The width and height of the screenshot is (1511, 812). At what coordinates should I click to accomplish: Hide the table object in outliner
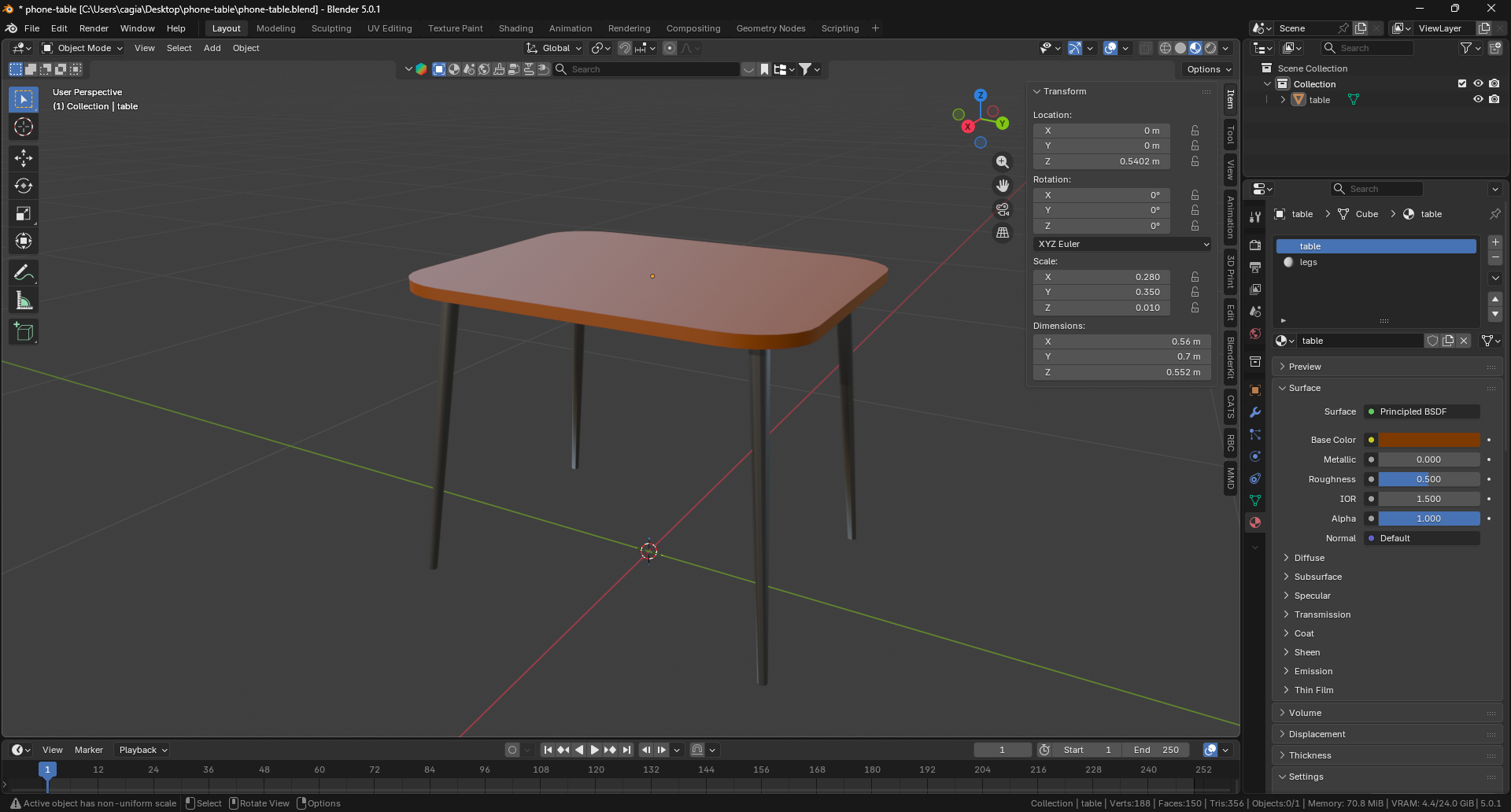pyautogui.click(x=1478, y=100)
